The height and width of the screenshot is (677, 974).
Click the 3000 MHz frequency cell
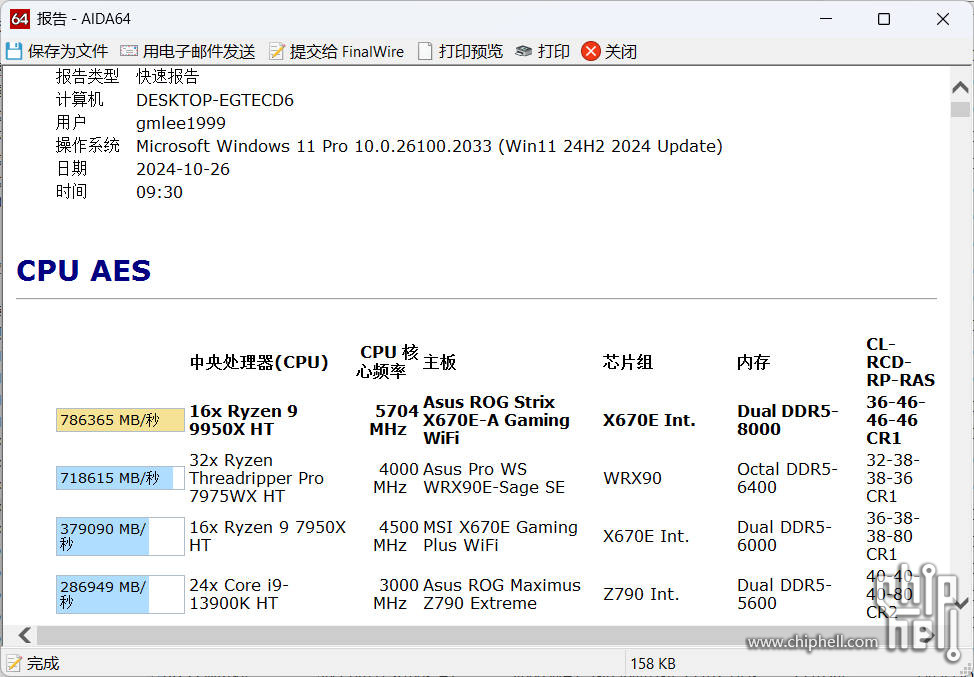click(x=396, y=594)
